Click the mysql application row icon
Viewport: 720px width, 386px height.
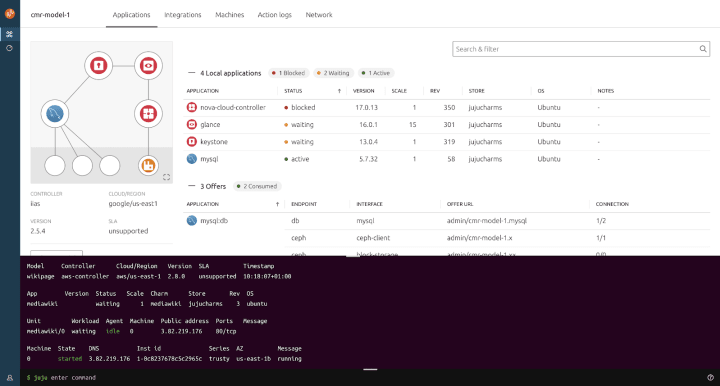[191, 159]
